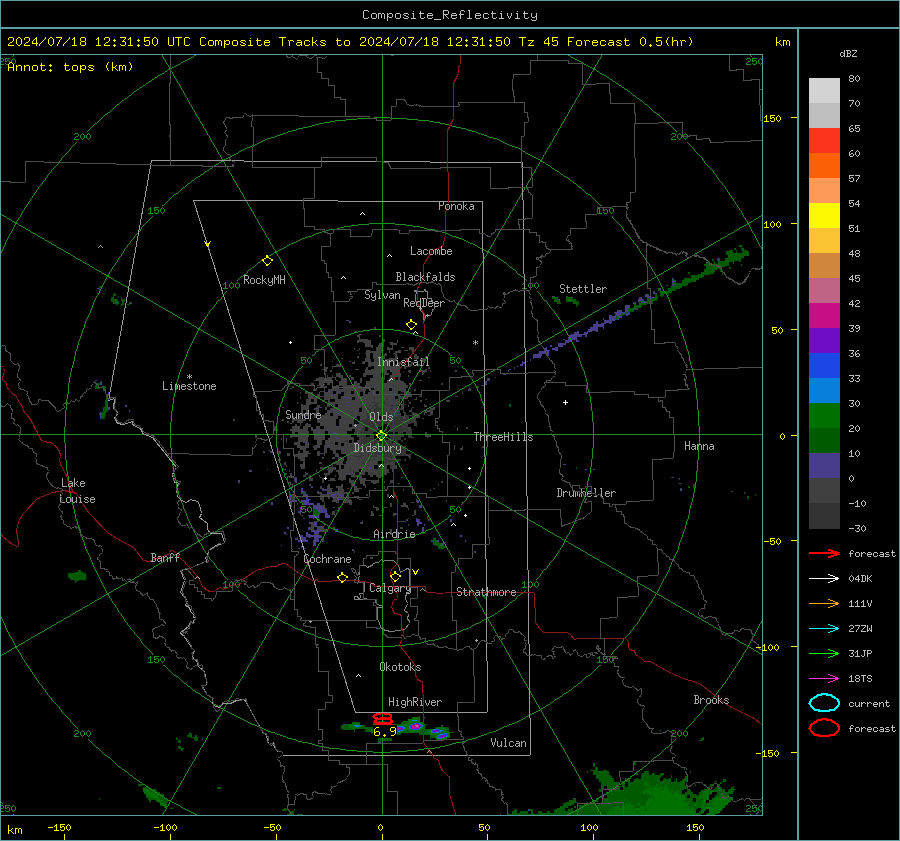
Task: Click the timestamp header line with Forecast 0.5(hr)
Action: 350,42
